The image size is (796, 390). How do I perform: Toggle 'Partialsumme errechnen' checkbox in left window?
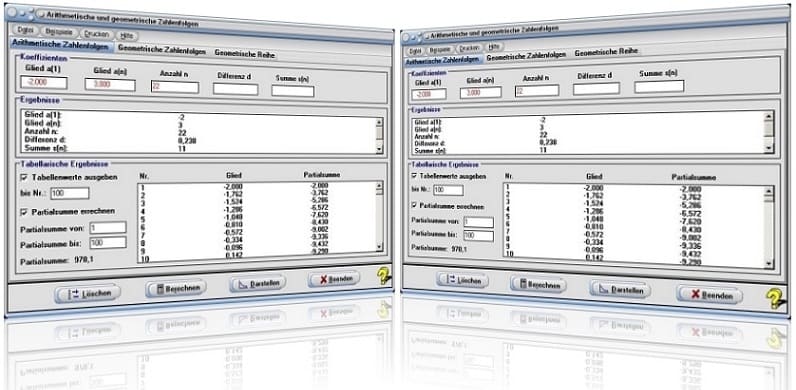[24, 211]
